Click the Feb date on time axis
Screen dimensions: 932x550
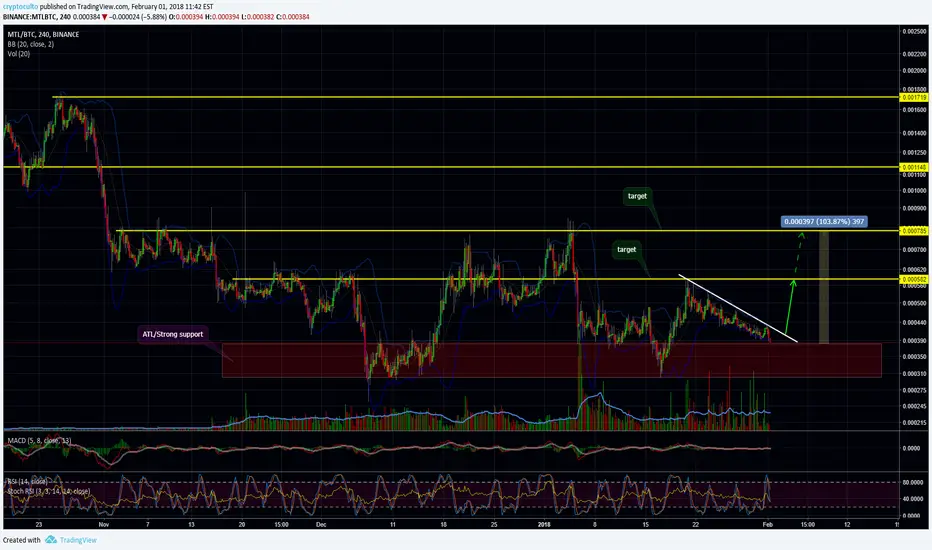(x=767, y=524)
